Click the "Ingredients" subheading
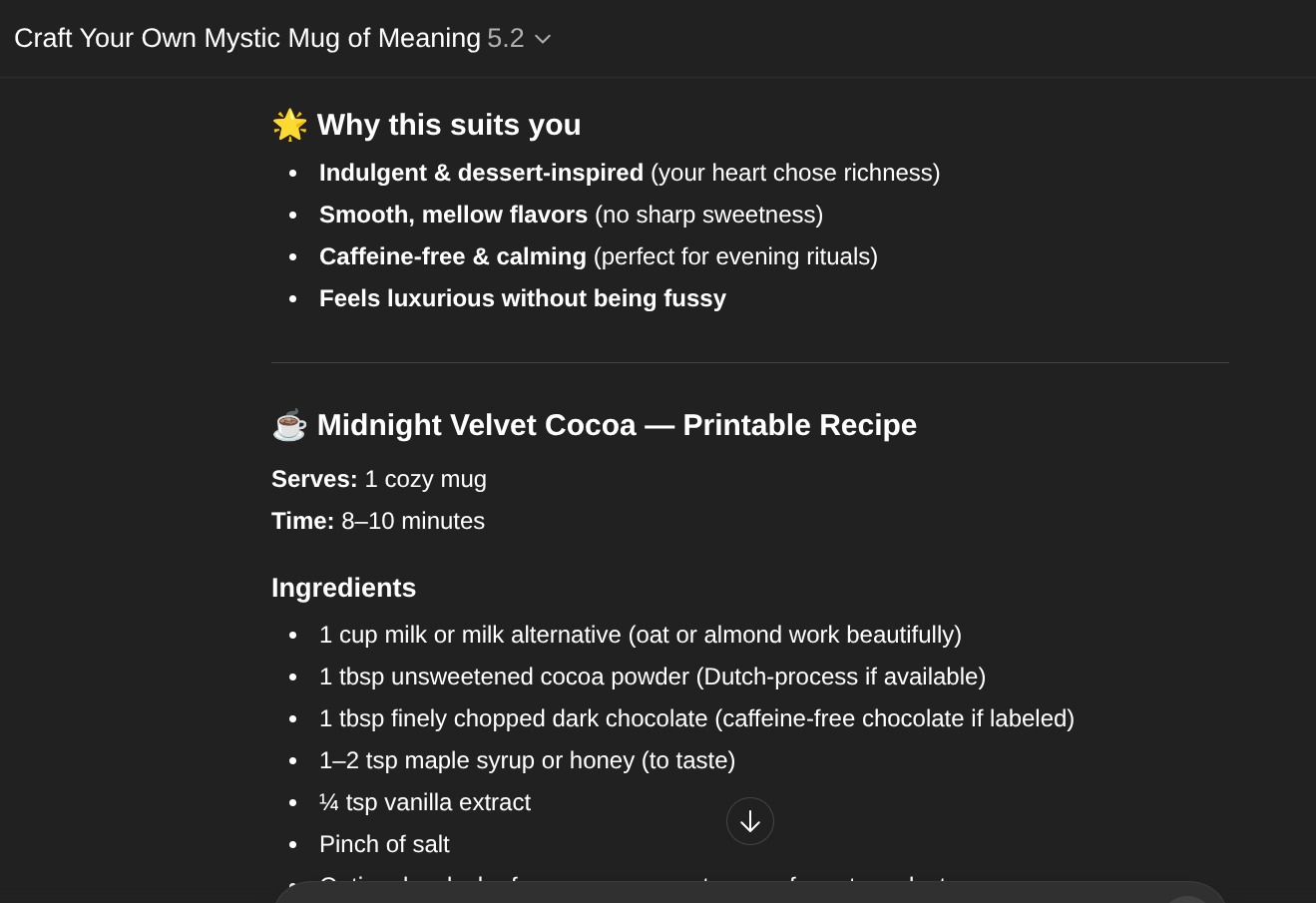The height and width of the screenshot is (903, 1316). [x=343, y=588]
